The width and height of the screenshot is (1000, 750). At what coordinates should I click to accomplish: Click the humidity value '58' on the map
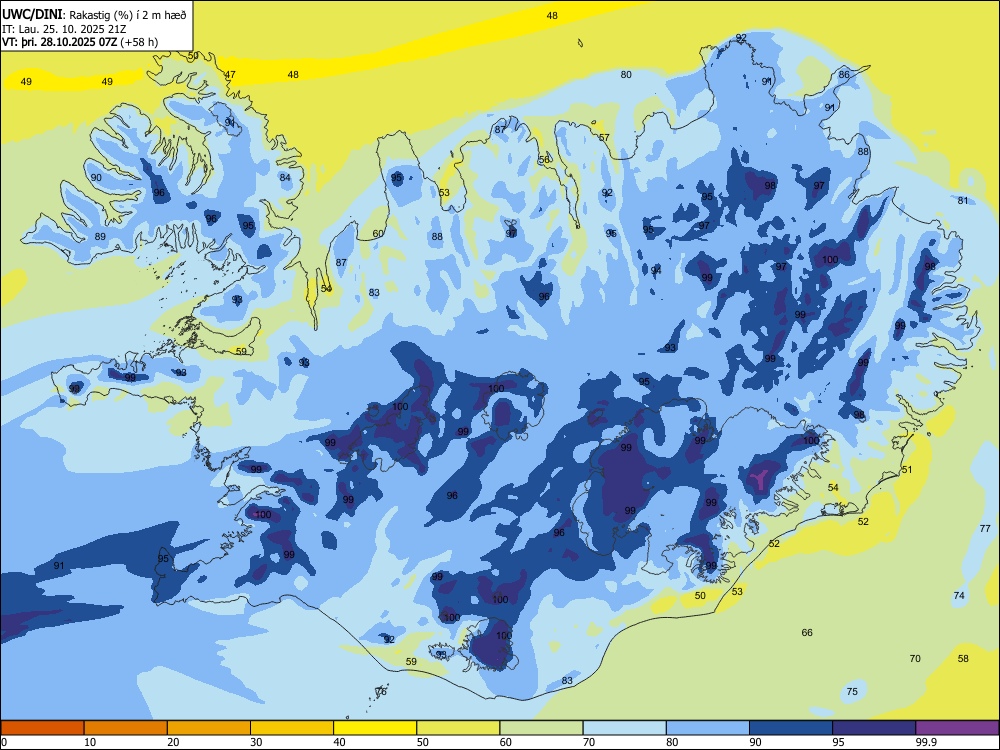(963, 659)
